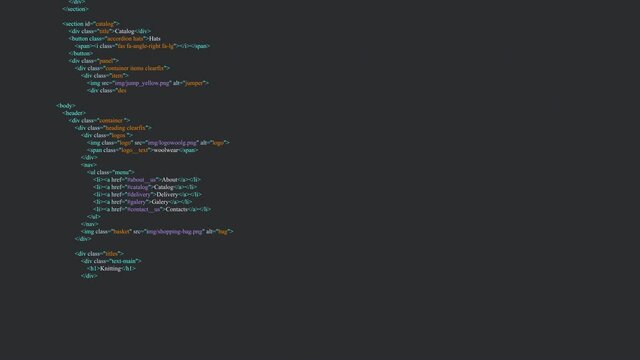Select the heading clearfix div line
This screenshot has width=640, height=360.
(113, 127)
